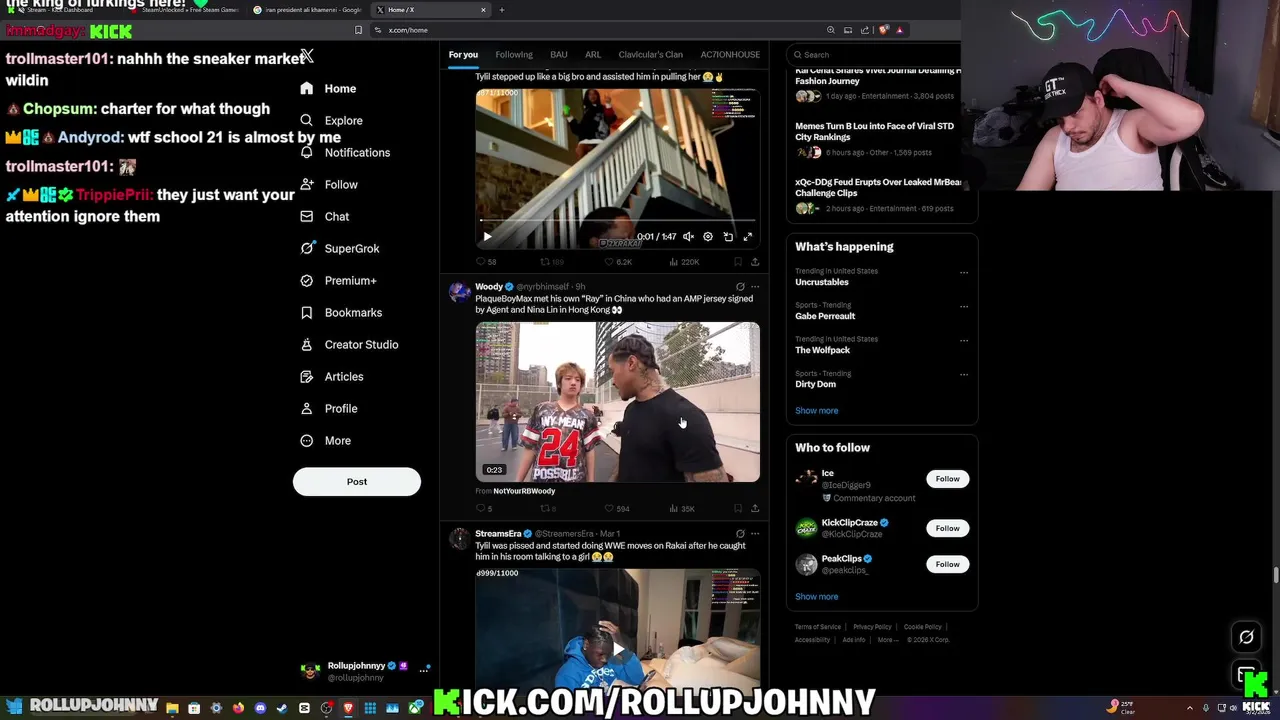Viewport: 1280px width, 720px height.
Task: Open the Terms of Service link
Action: [818, 627]
